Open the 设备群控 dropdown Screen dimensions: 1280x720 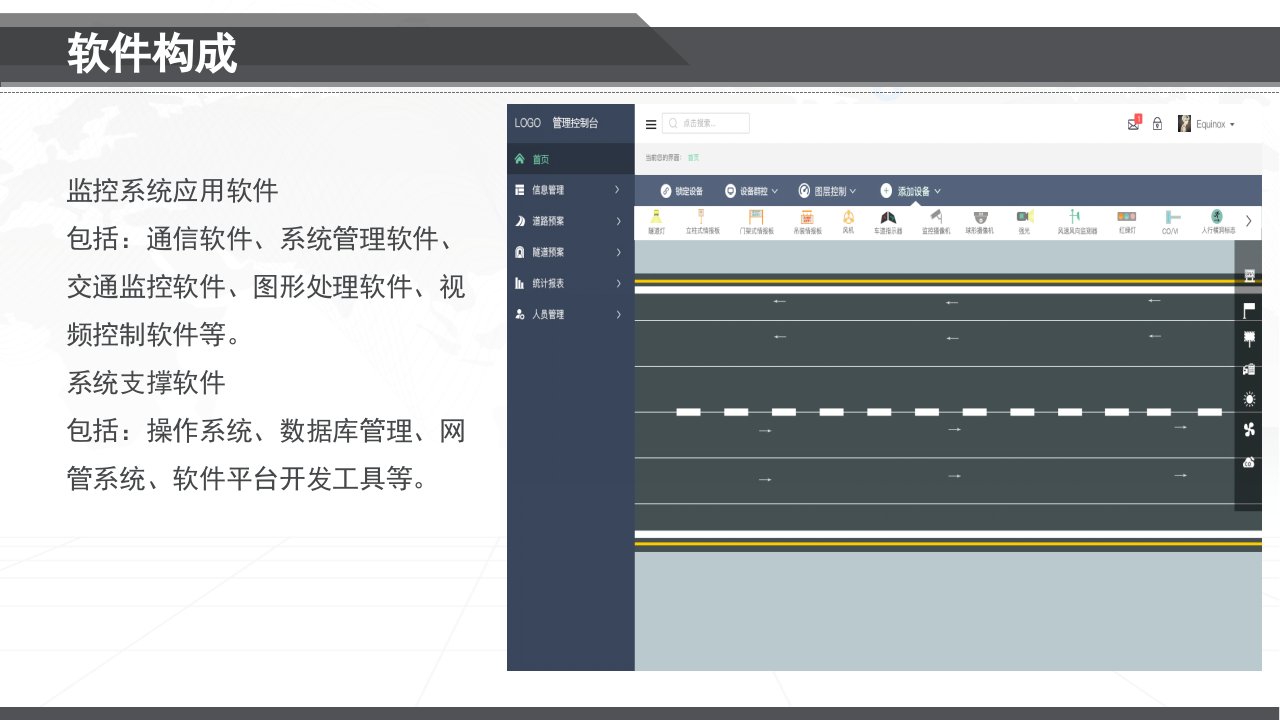coord(751,191)
